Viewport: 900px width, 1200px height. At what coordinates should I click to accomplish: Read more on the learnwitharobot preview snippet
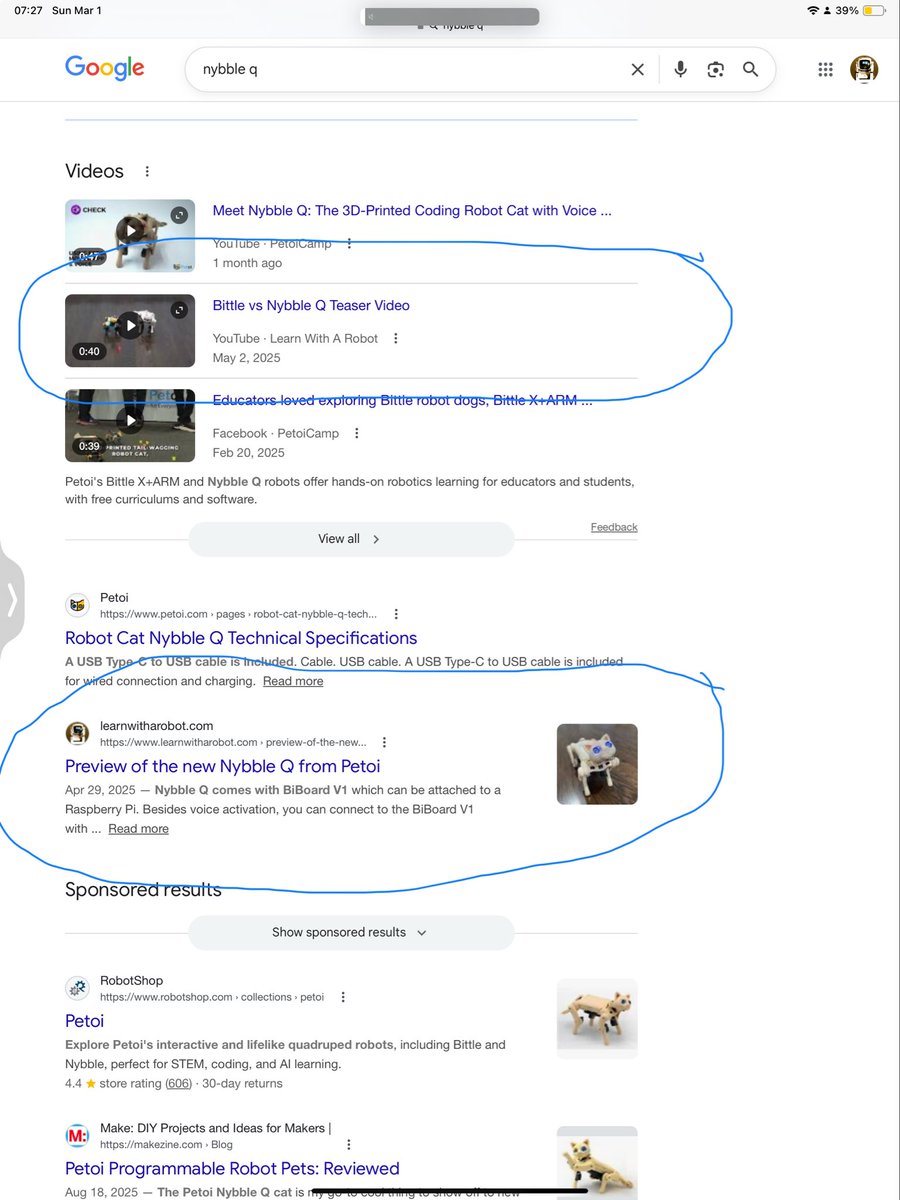pyautogui.click(x=138, y=828)
